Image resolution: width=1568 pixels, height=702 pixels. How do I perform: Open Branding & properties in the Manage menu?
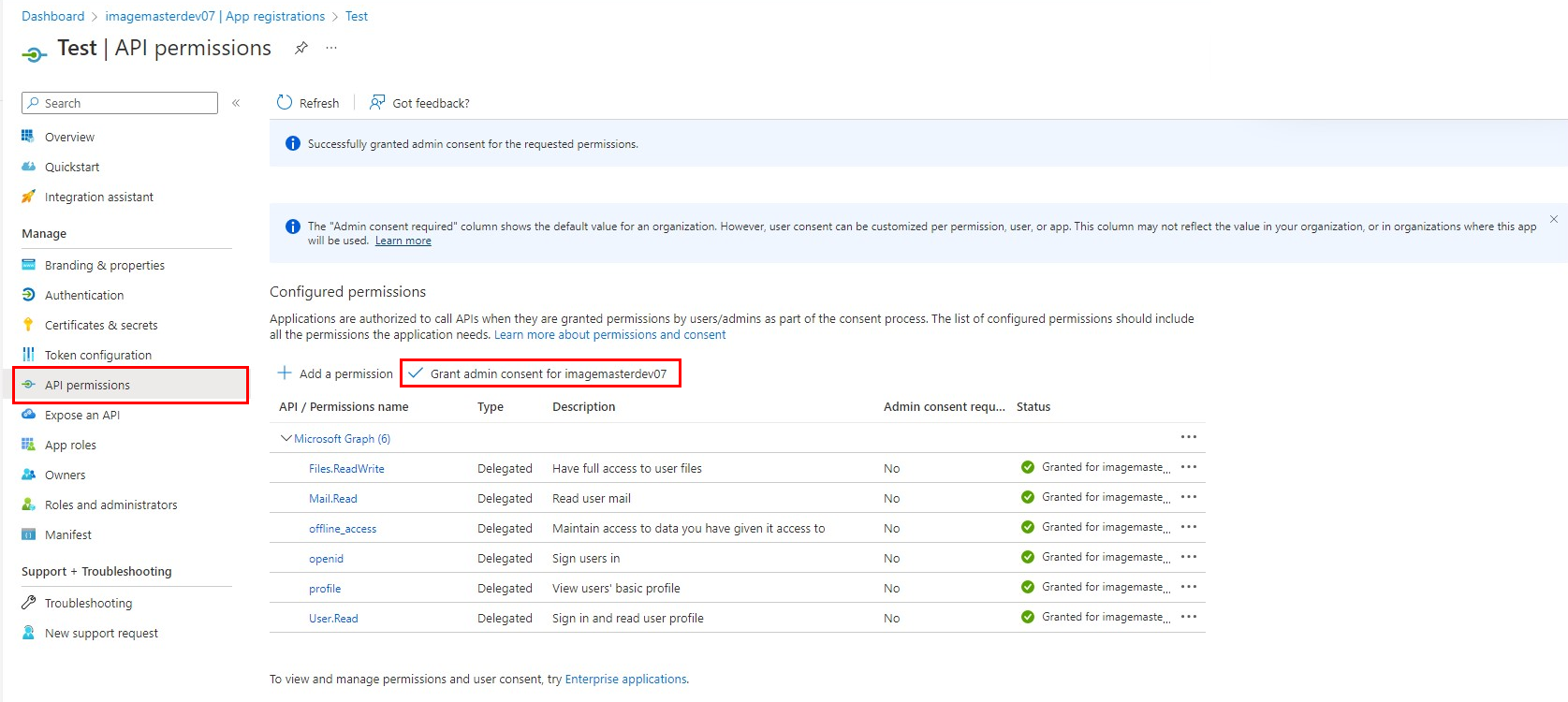coord(105,265)
